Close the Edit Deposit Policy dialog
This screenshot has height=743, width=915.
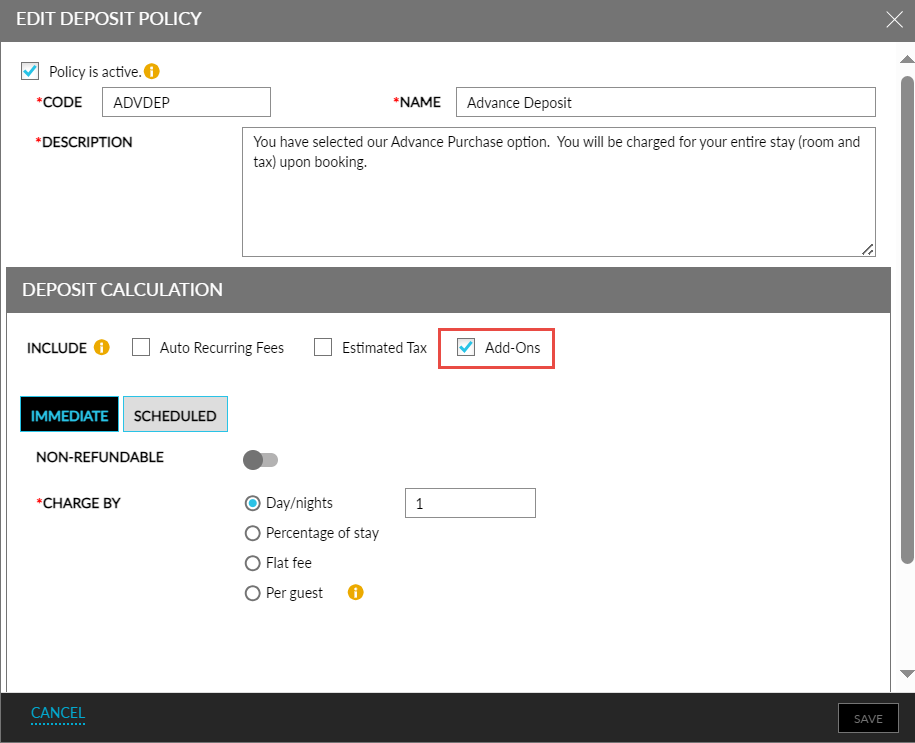[893, 18]
